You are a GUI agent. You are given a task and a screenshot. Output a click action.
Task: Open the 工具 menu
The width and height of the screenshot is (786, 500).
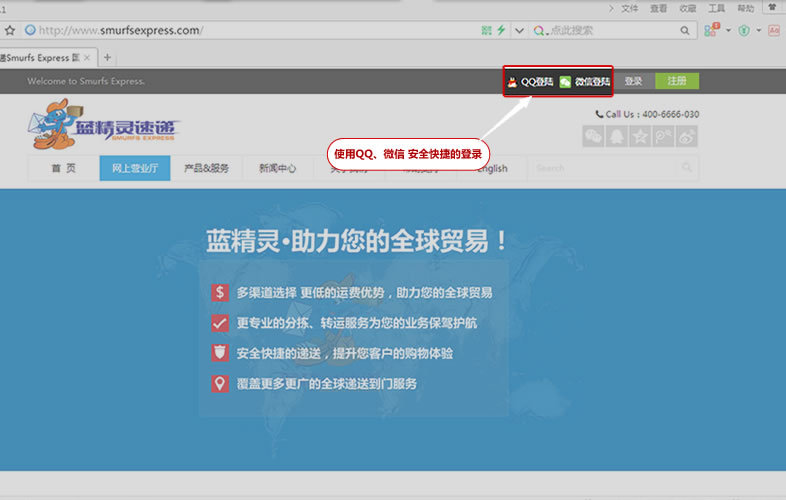717,9
